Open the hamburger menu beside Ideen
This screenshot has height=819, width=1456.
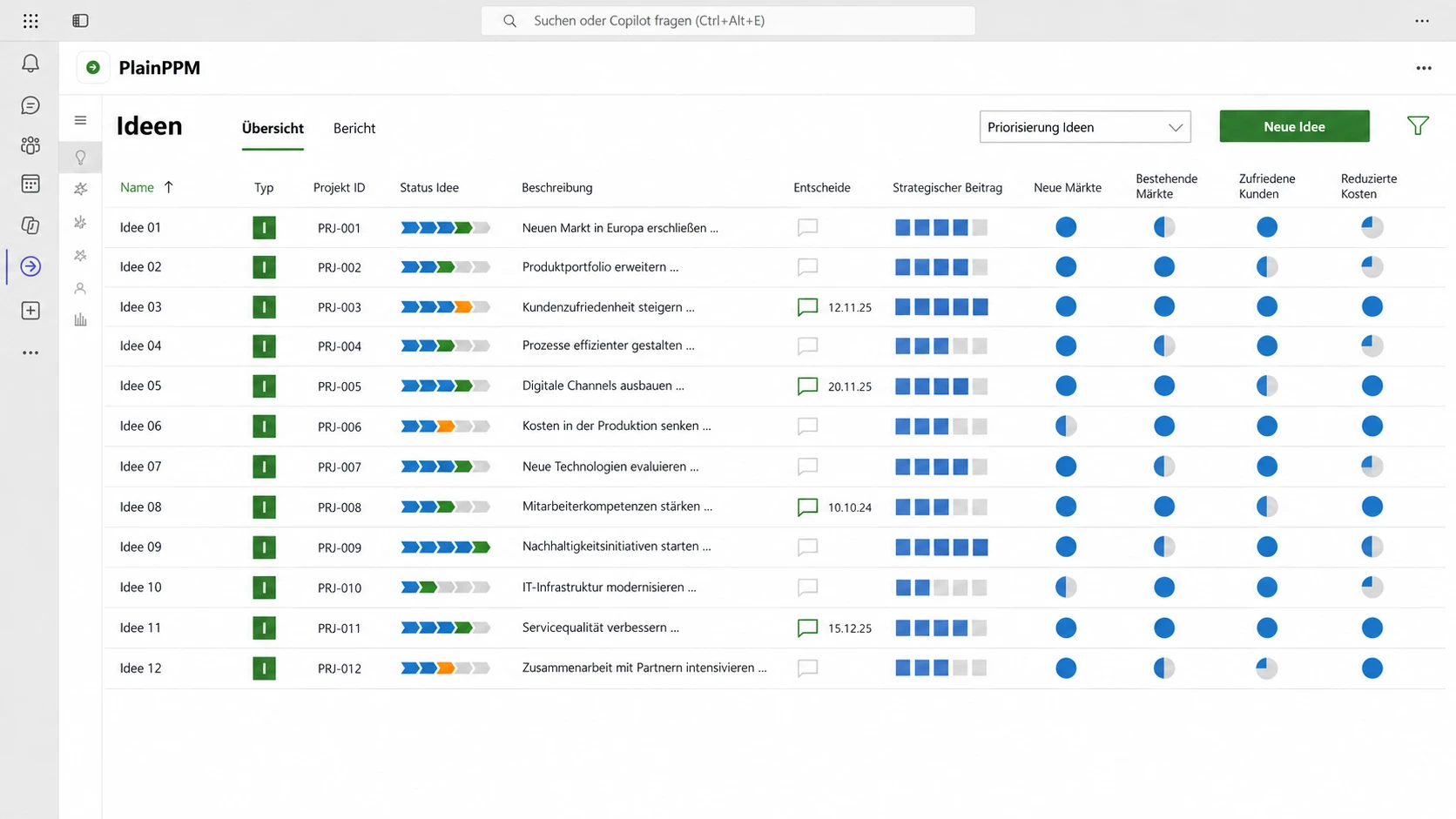[80, 121]
